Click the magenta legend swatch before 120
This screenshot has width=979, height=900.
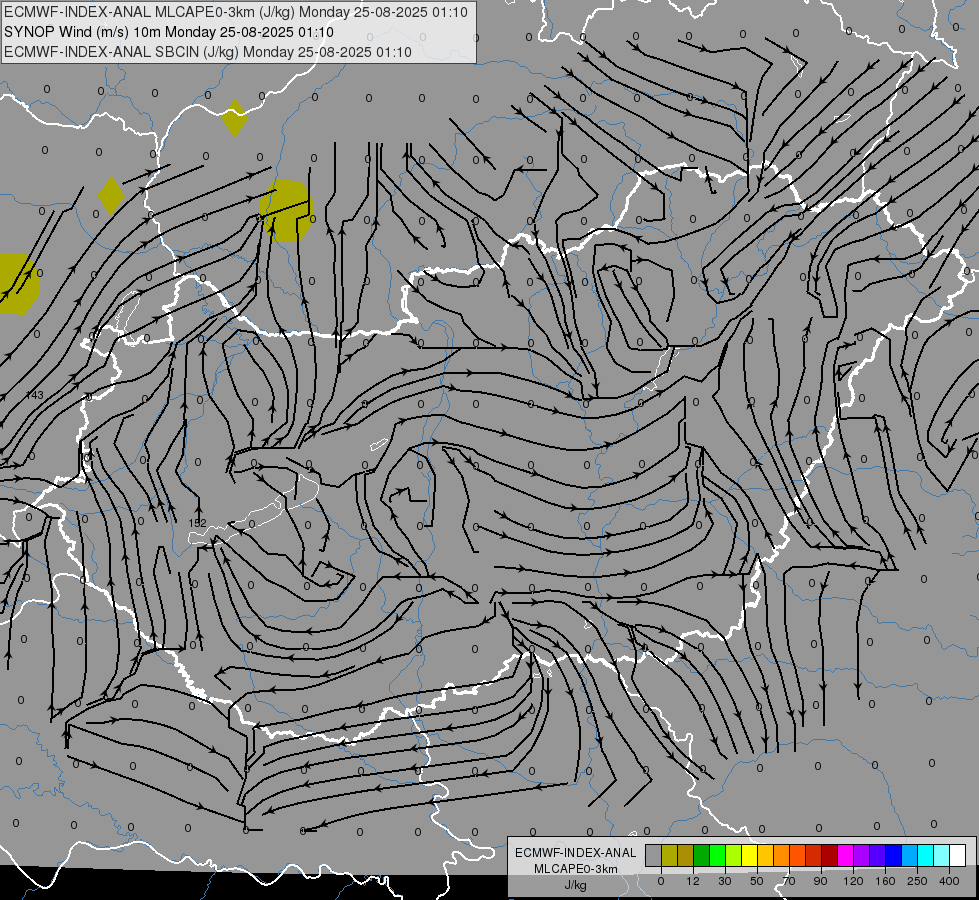[x=845, y=855]
